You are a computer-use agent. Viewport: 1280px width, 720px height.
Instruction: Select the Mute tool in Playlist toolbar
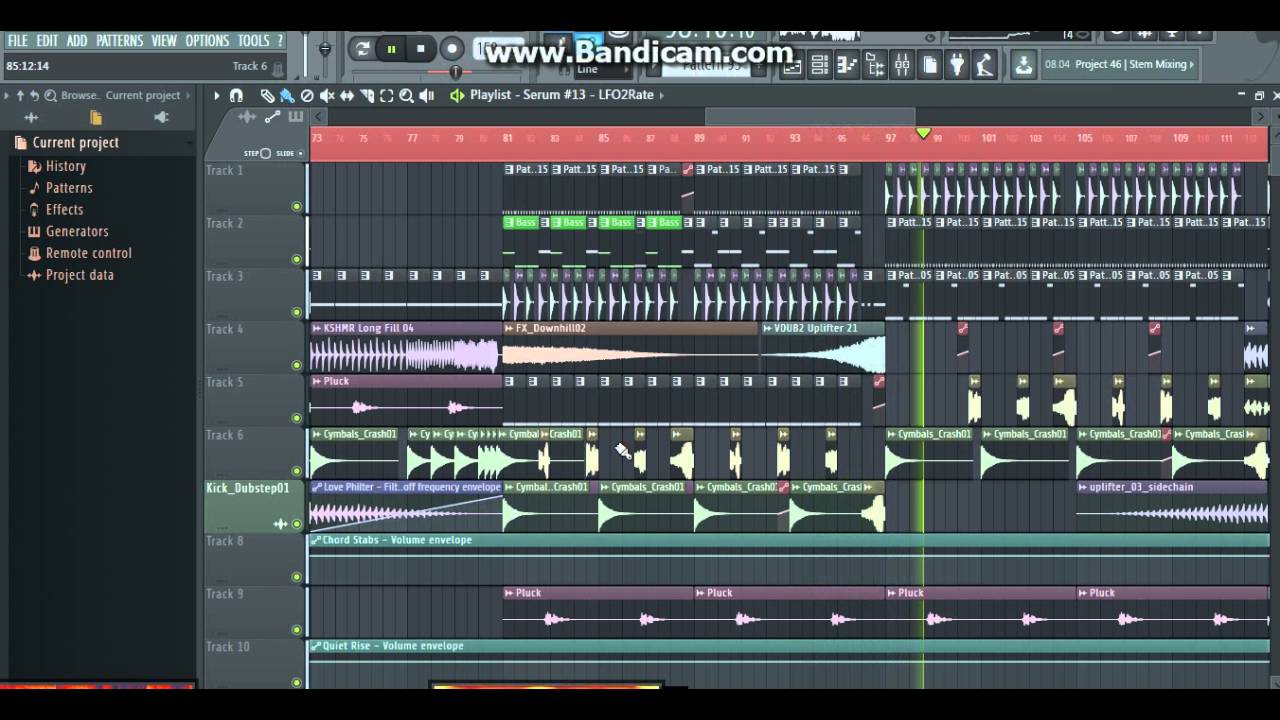coord(327,95)
